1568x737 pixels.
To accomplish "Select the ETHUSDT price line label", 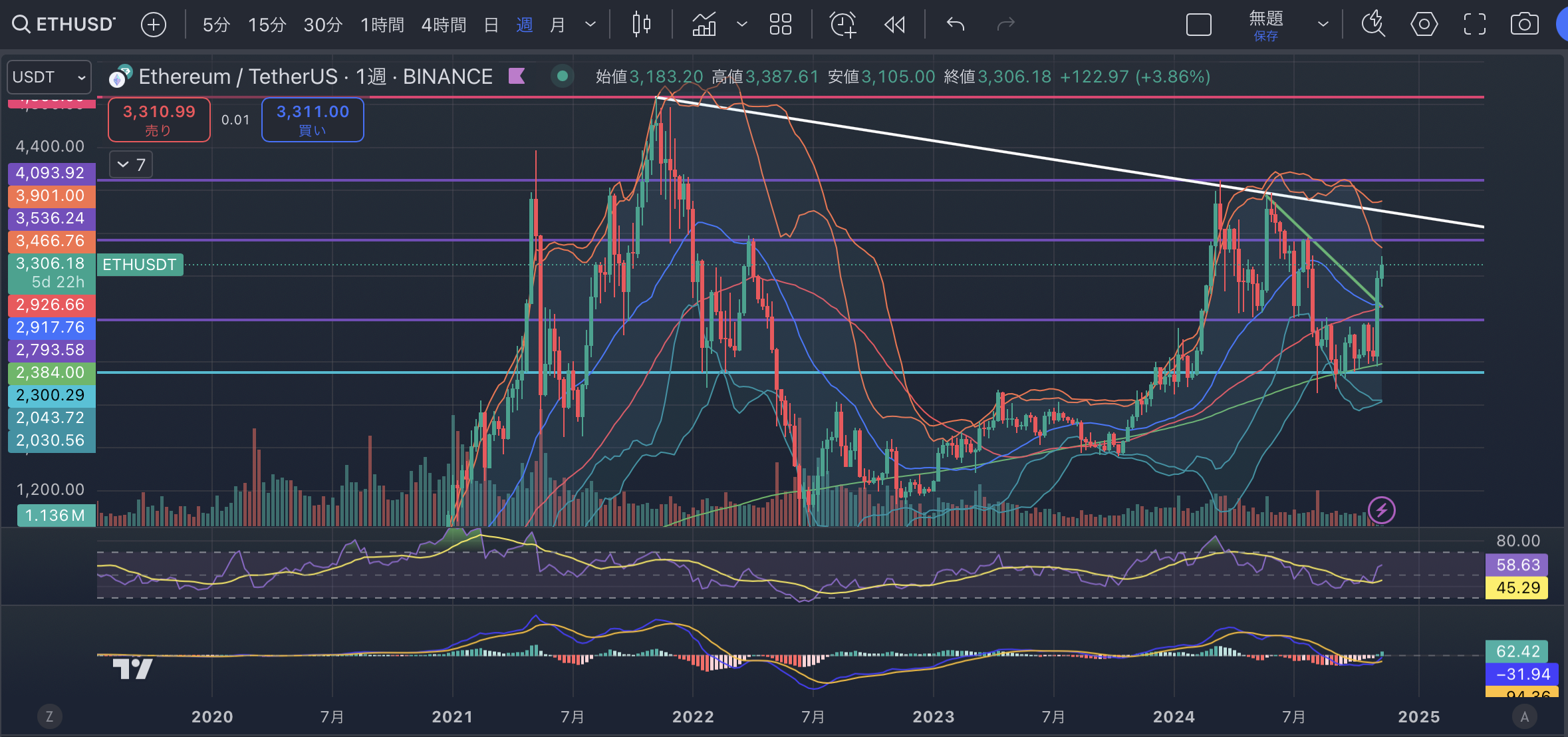I will click(x=140, y=265).
